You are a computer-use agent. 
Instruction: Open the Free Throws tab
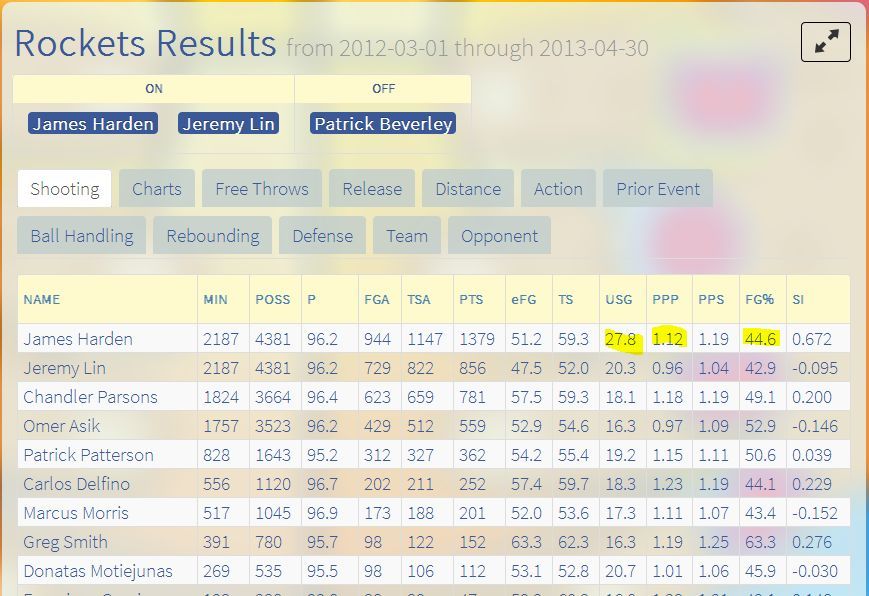[262, 189]
